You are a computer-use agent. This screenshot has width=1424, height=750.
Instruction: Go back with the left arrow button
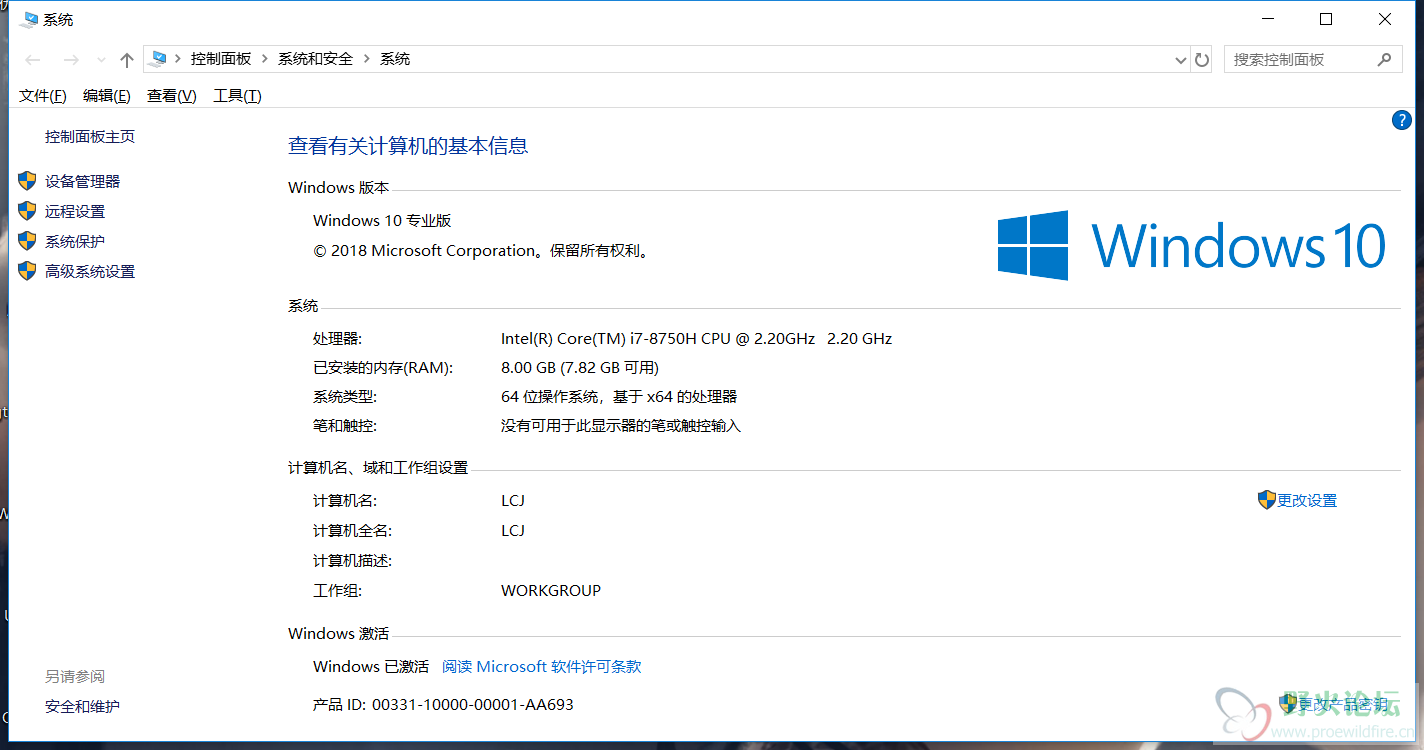33,60
